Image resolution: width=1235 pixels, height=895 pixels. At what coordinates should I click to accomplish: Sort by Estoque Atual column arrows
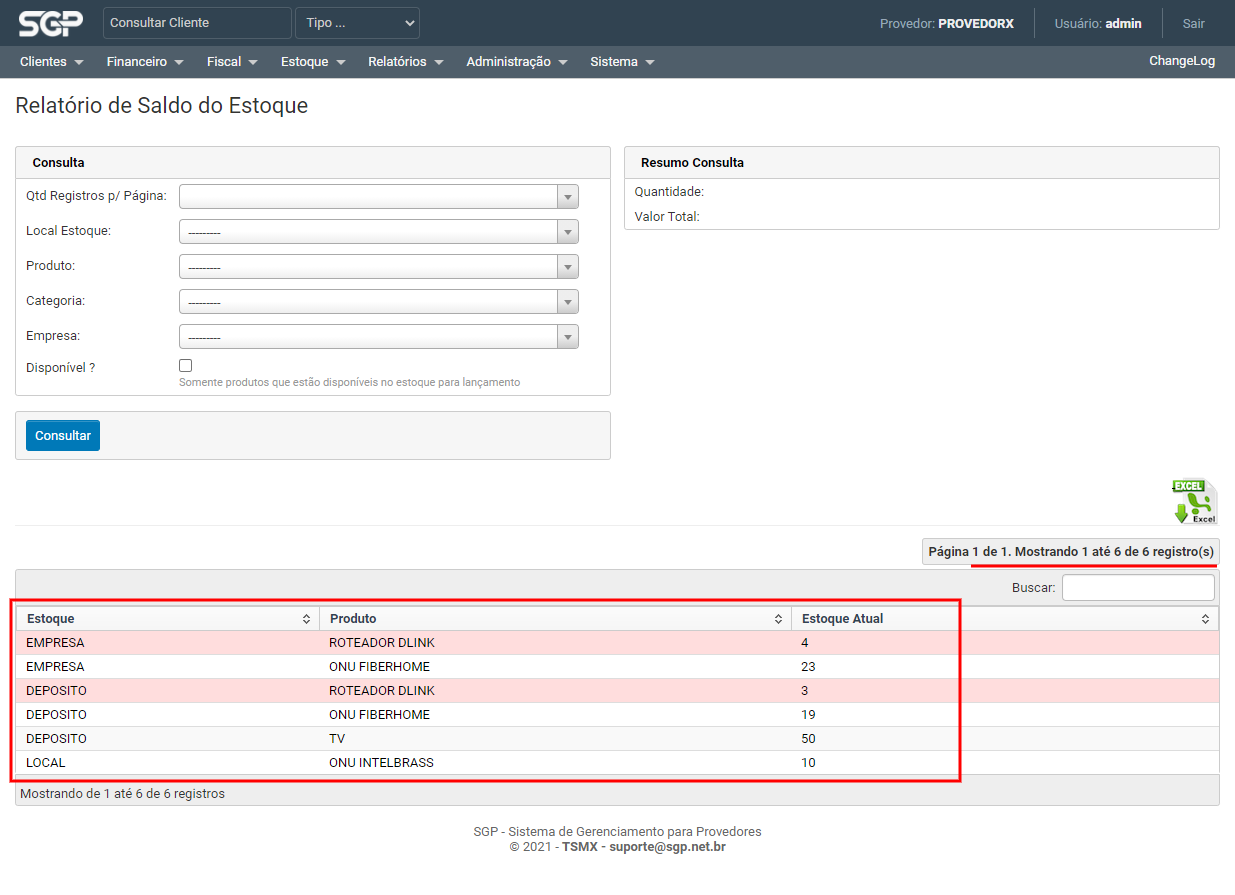click(x=1205, y=619)
